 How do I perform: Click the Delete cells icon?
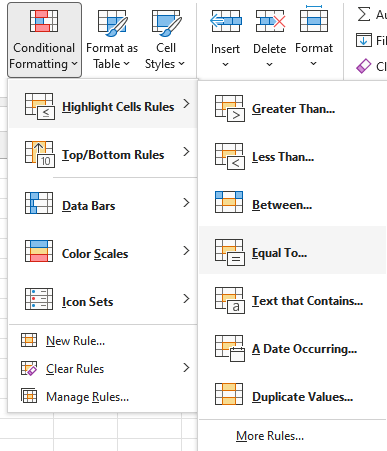(x=270, y=21)
